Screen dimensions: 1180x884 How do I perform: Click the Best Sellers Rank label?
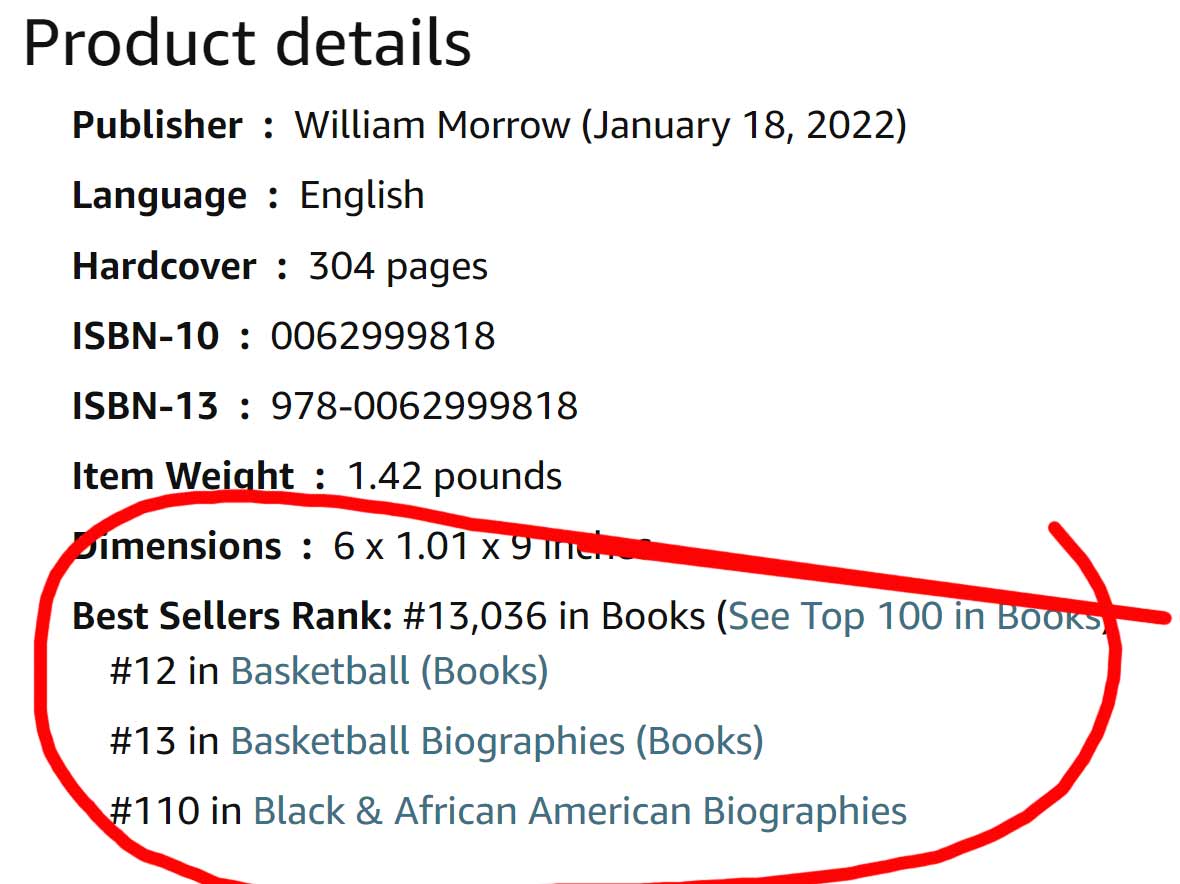click(232, 616)
